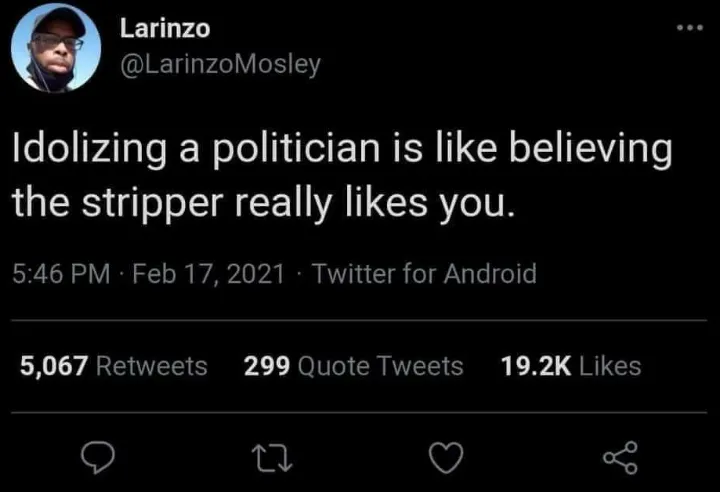
Task: View the 5,067 Retweets list
Action: point(114,366)
